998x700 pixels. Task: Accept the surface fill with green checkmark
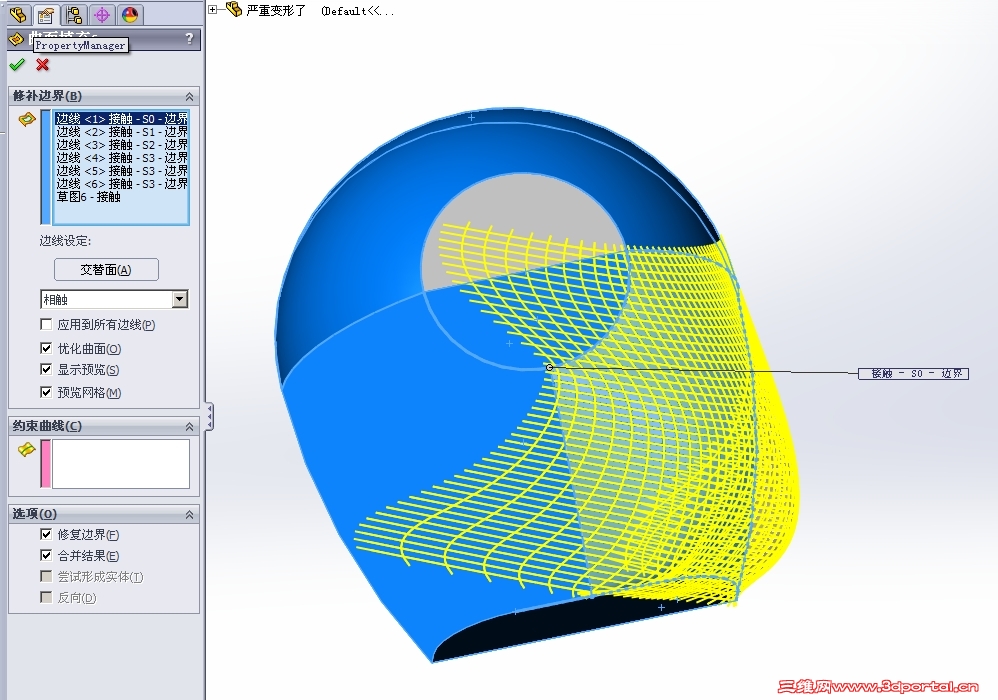18,64
